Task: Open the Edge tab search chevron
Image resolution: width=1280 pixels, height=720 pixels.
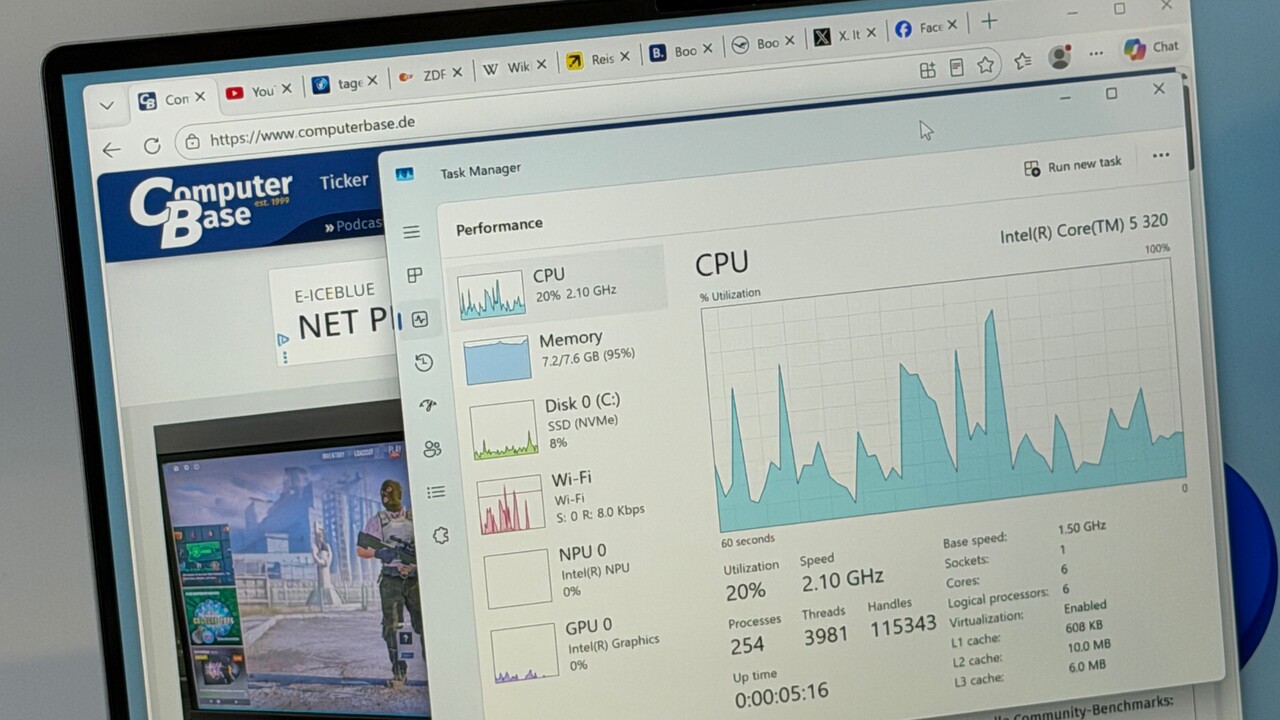Action: point(107,105)
